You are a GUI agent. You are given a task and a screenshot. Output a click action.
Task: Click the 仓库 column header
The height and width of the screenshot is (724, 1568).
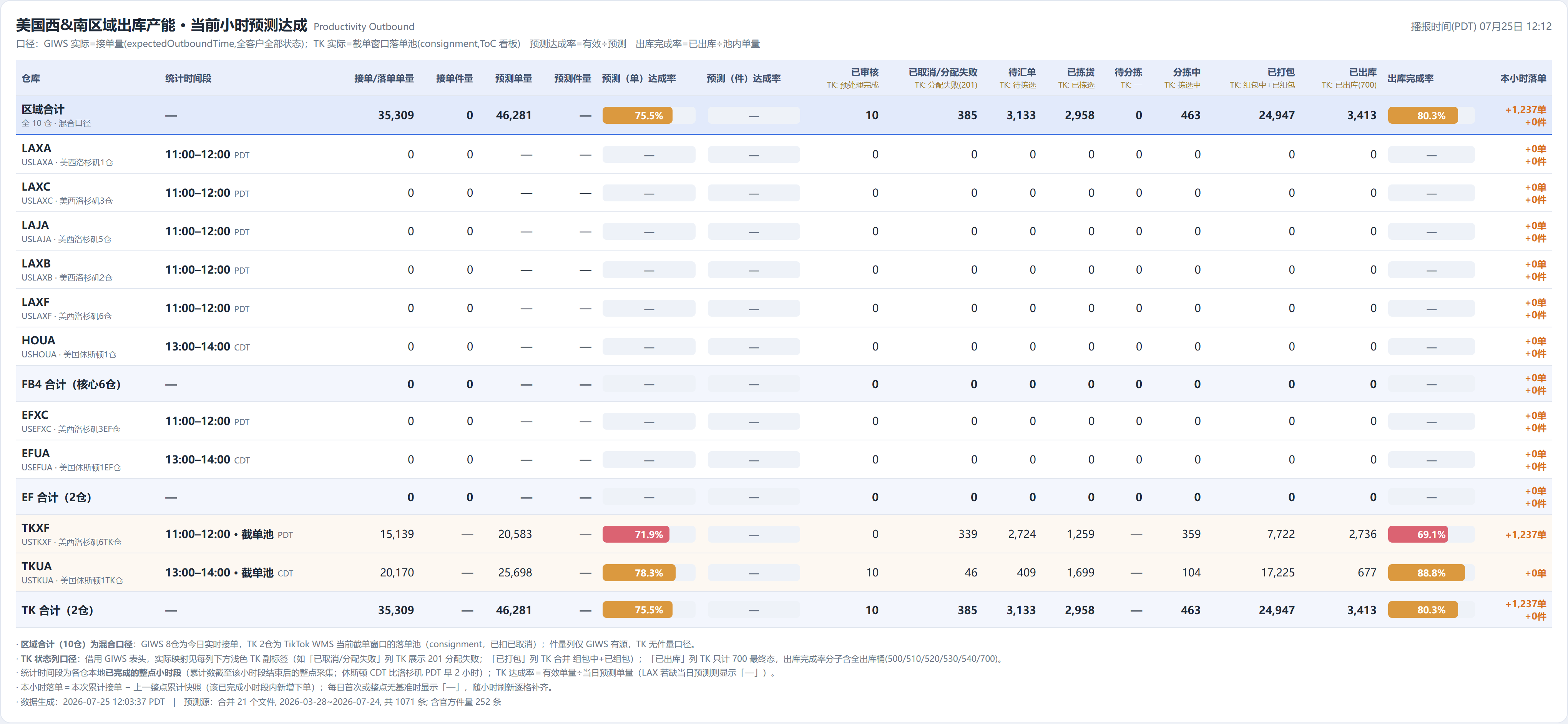coord(30,78)
